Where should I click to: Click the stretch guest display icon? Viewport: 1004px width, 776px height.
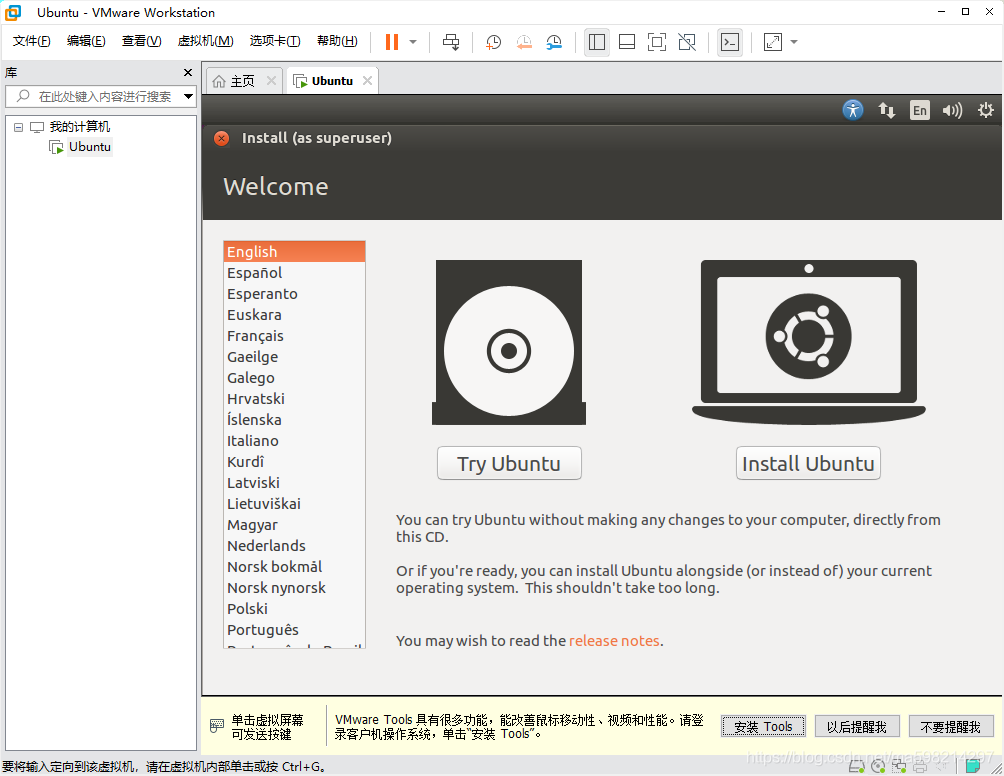tap(773, 42)
